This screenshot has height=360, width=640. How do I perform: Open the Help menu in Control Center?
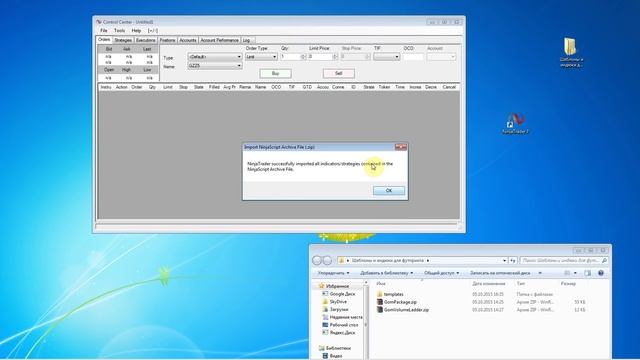[136, 31]
